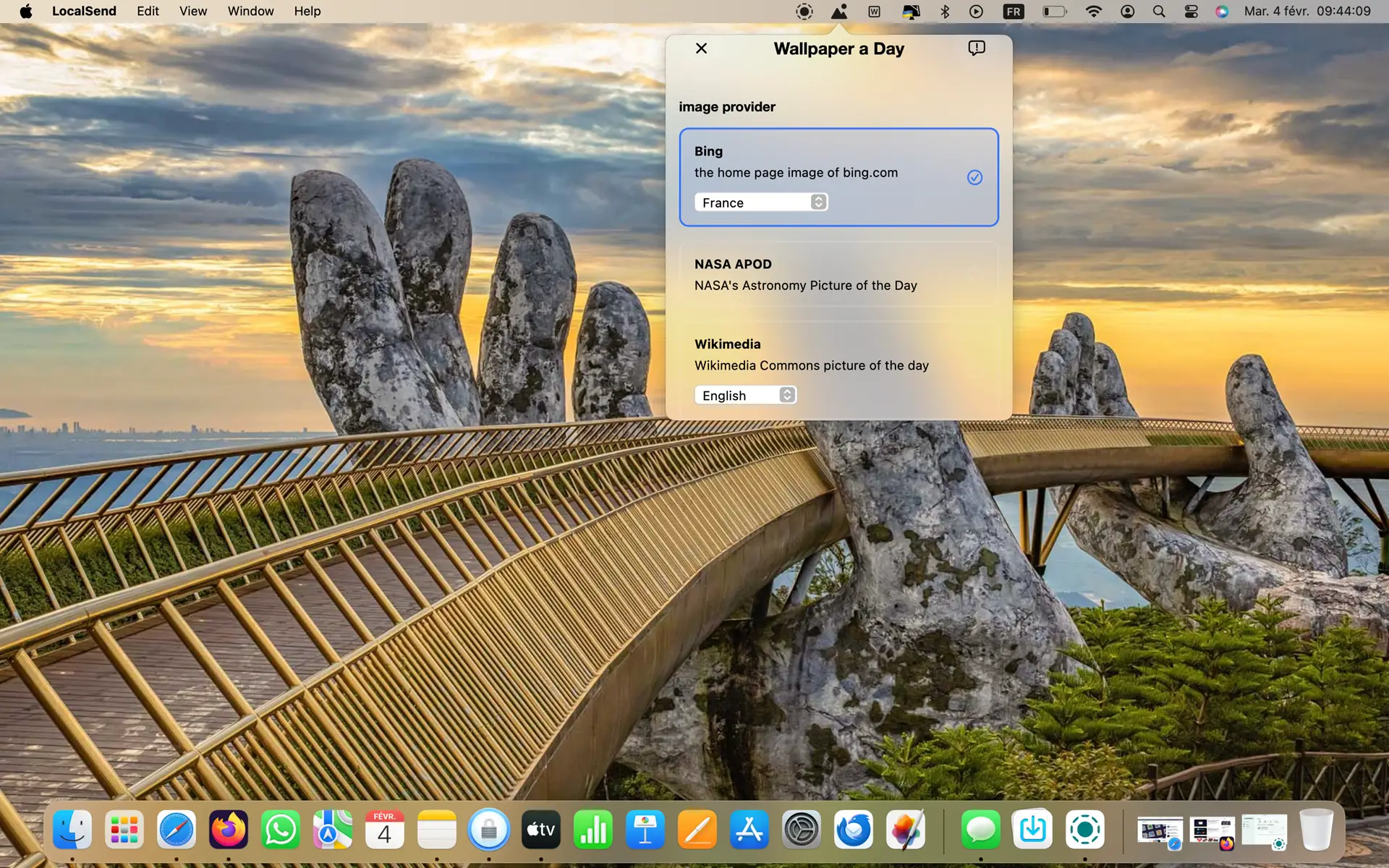Open the France region dropdown
The width and height of the screenshot is (1389, 868).
pos(761,203)
